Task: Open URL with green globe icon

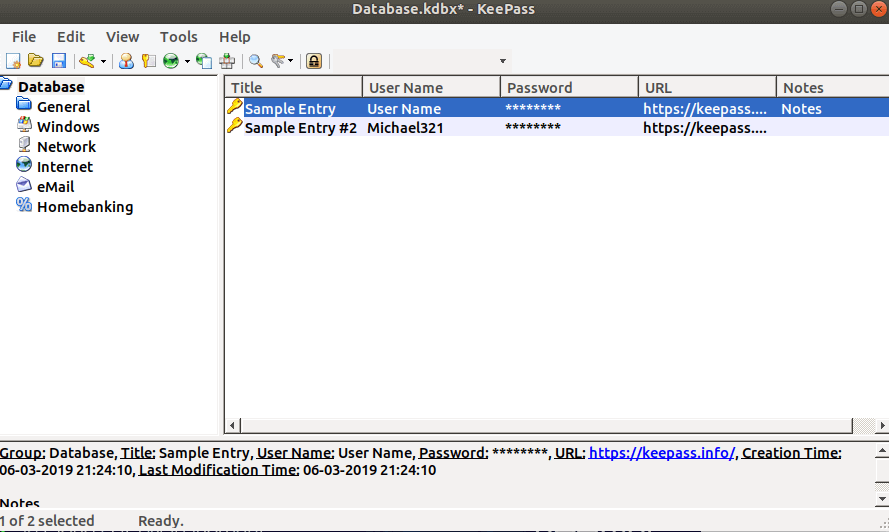Action: click(x=171, y=61)
